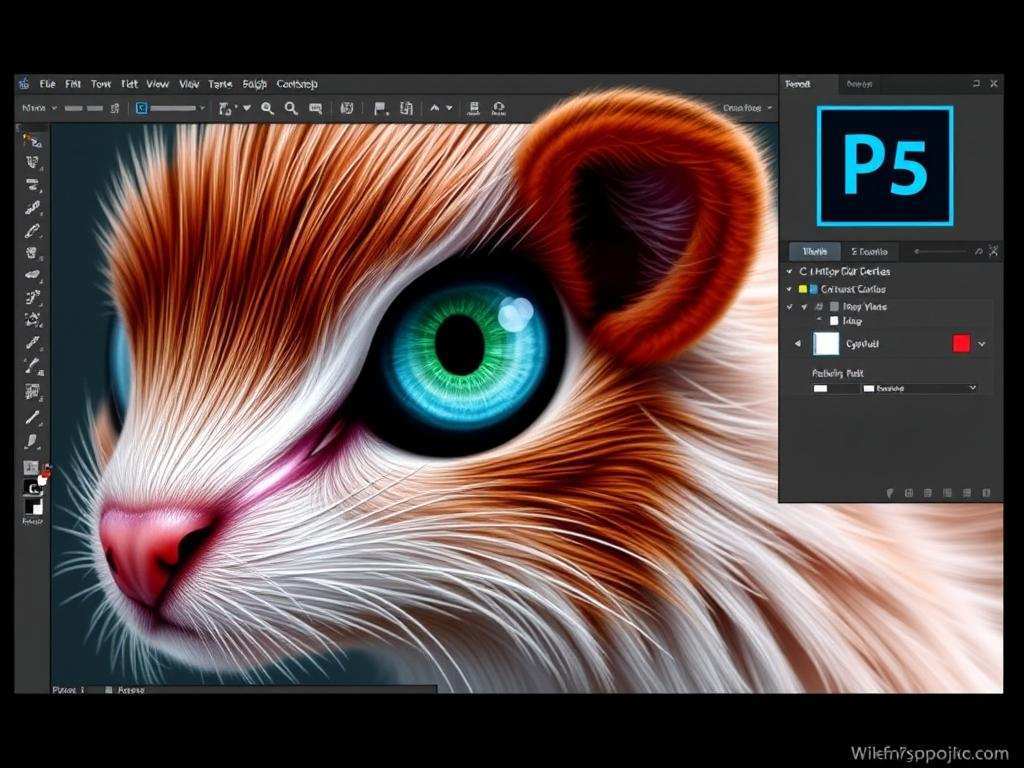
Task: Click the blue square icon in the options bar
Action: pos(141,108)
